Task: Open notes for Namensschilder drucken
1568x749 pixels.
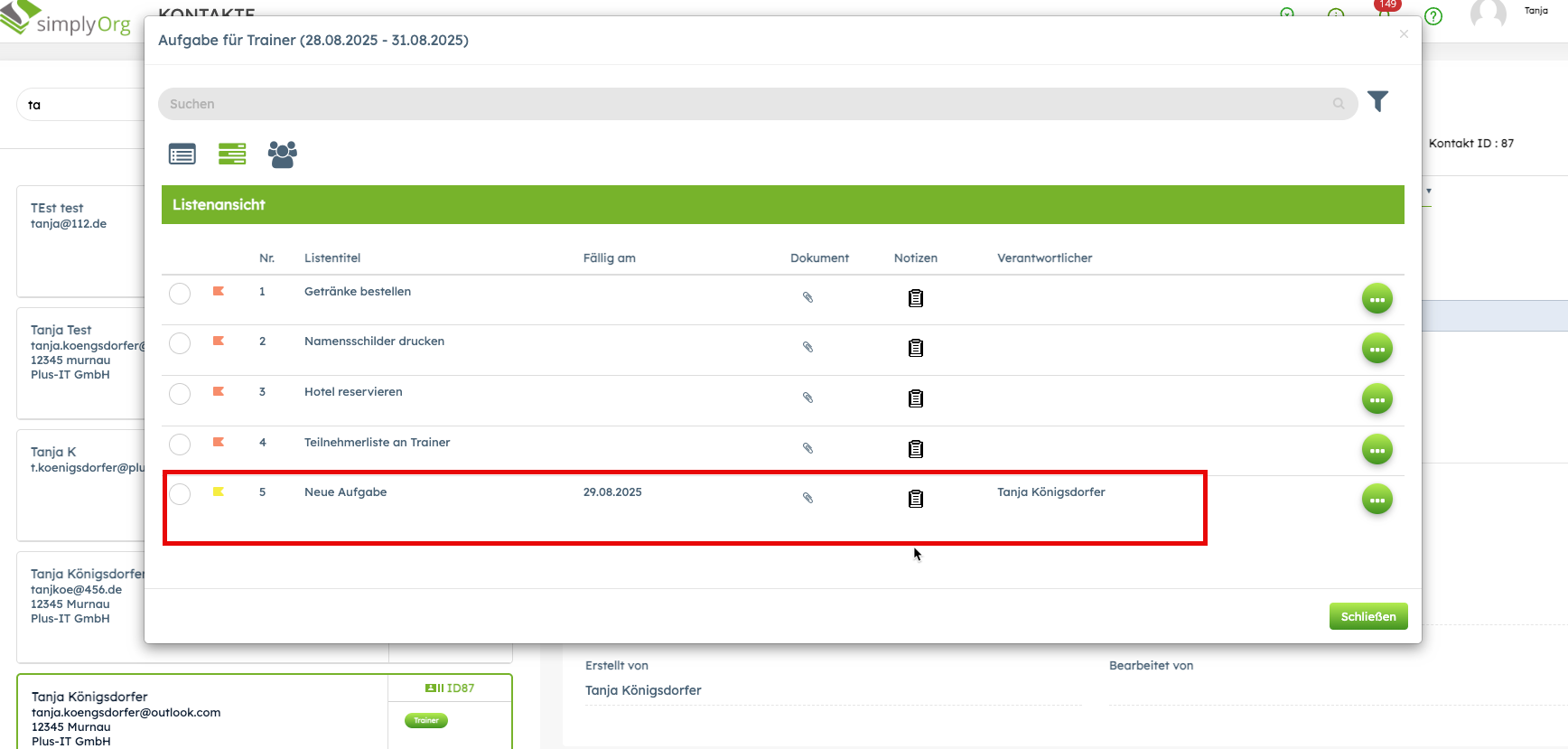Action: coord(915,348)
